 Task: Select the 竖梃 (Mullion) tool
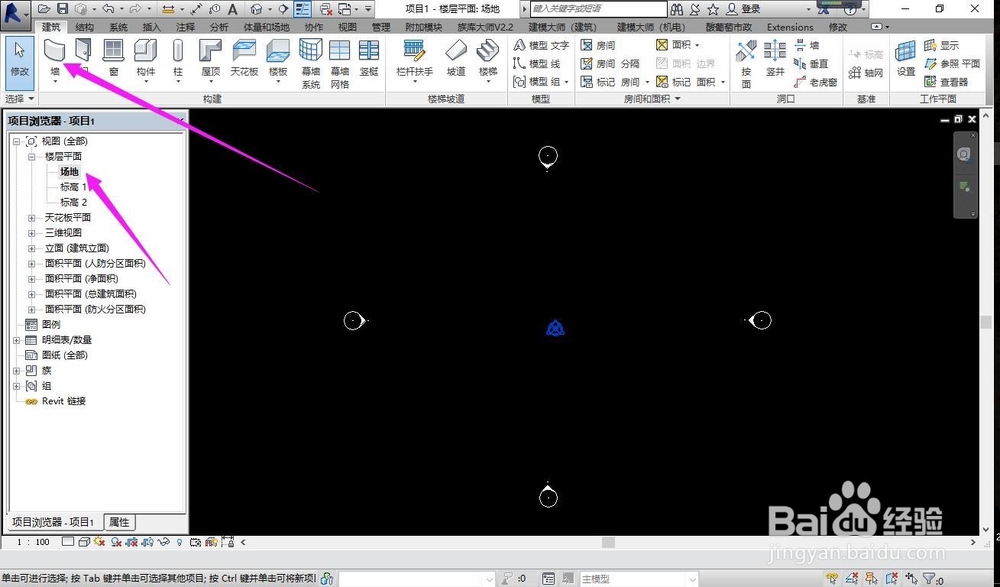[369, 57]
